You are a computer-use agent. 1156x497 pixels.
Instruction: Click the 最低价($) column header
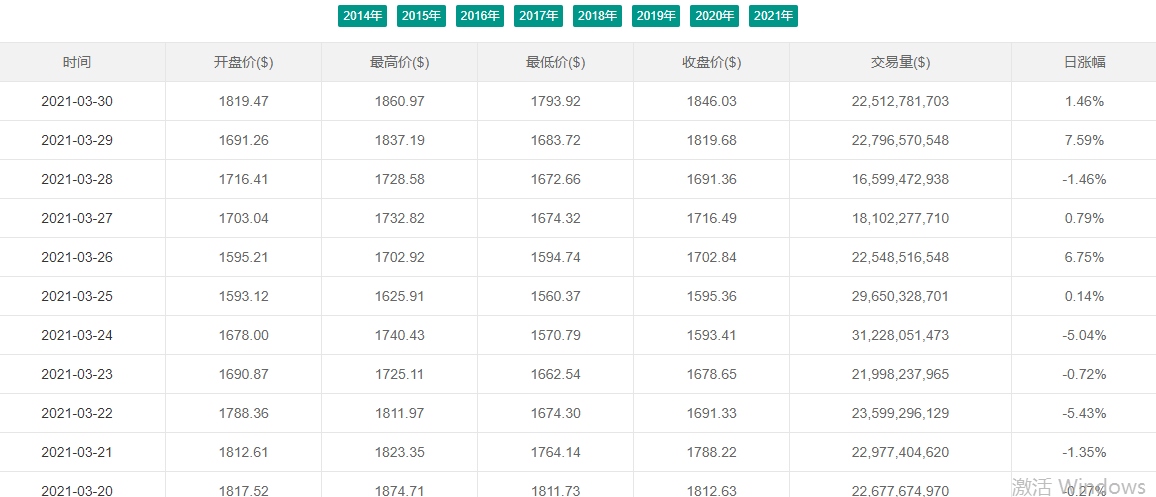(556, 63)
